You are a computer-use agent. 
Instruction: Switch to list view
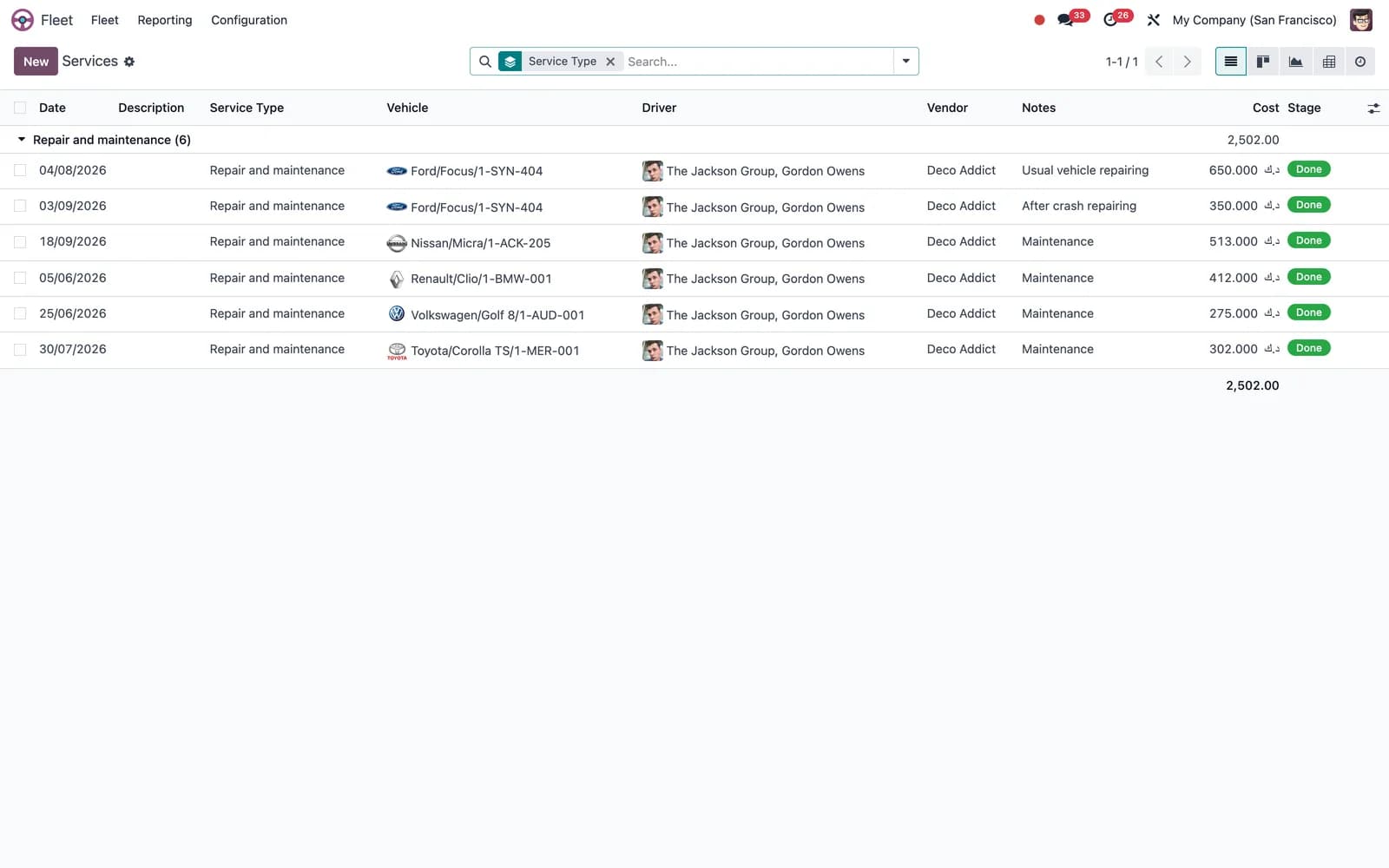pos(1231,62)
